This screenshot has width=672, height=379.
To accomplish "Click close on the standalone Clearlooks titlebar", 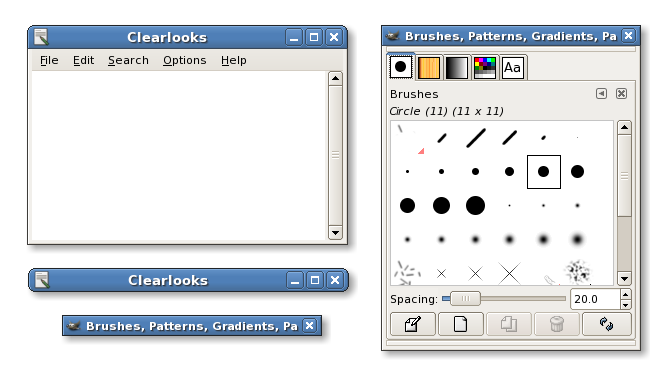I will (335, 280).
